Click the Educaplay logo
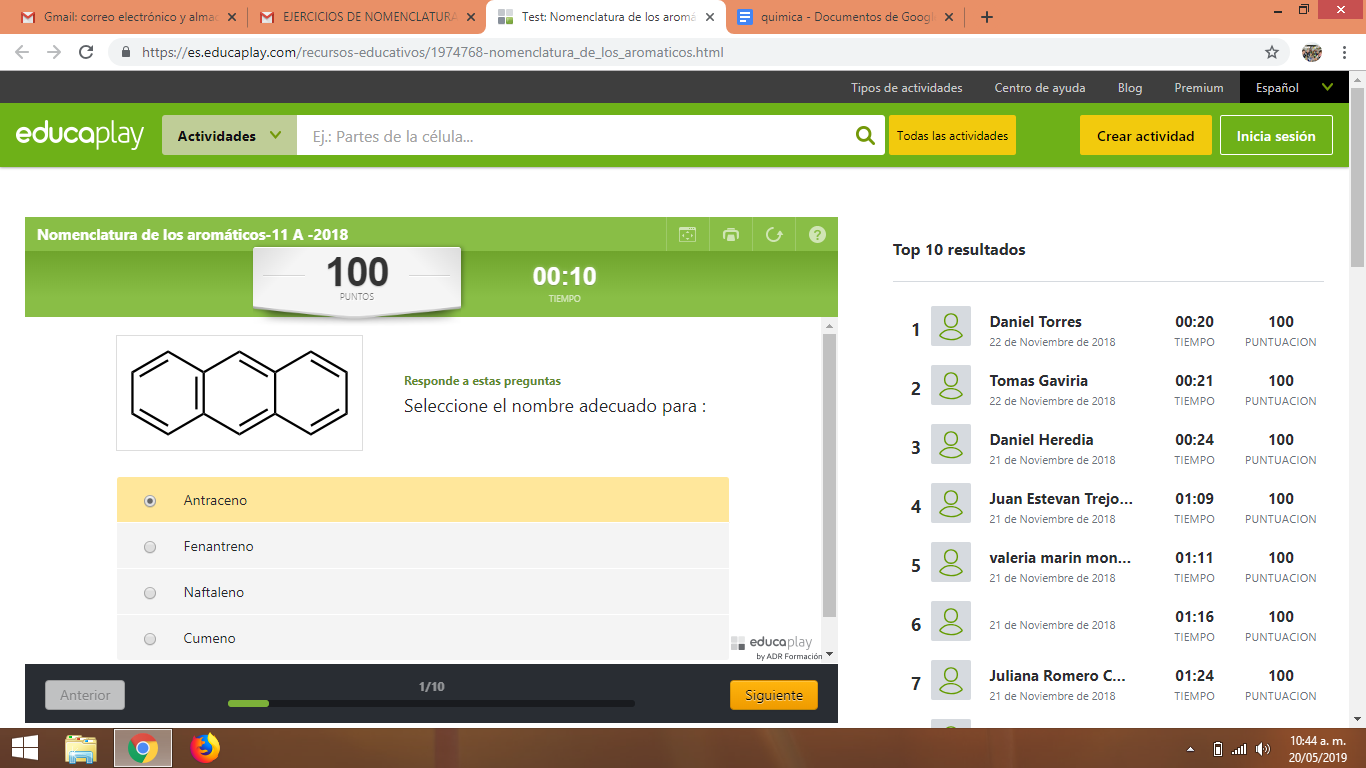This screenshot has width=1366, height=768. click(80, 135)
